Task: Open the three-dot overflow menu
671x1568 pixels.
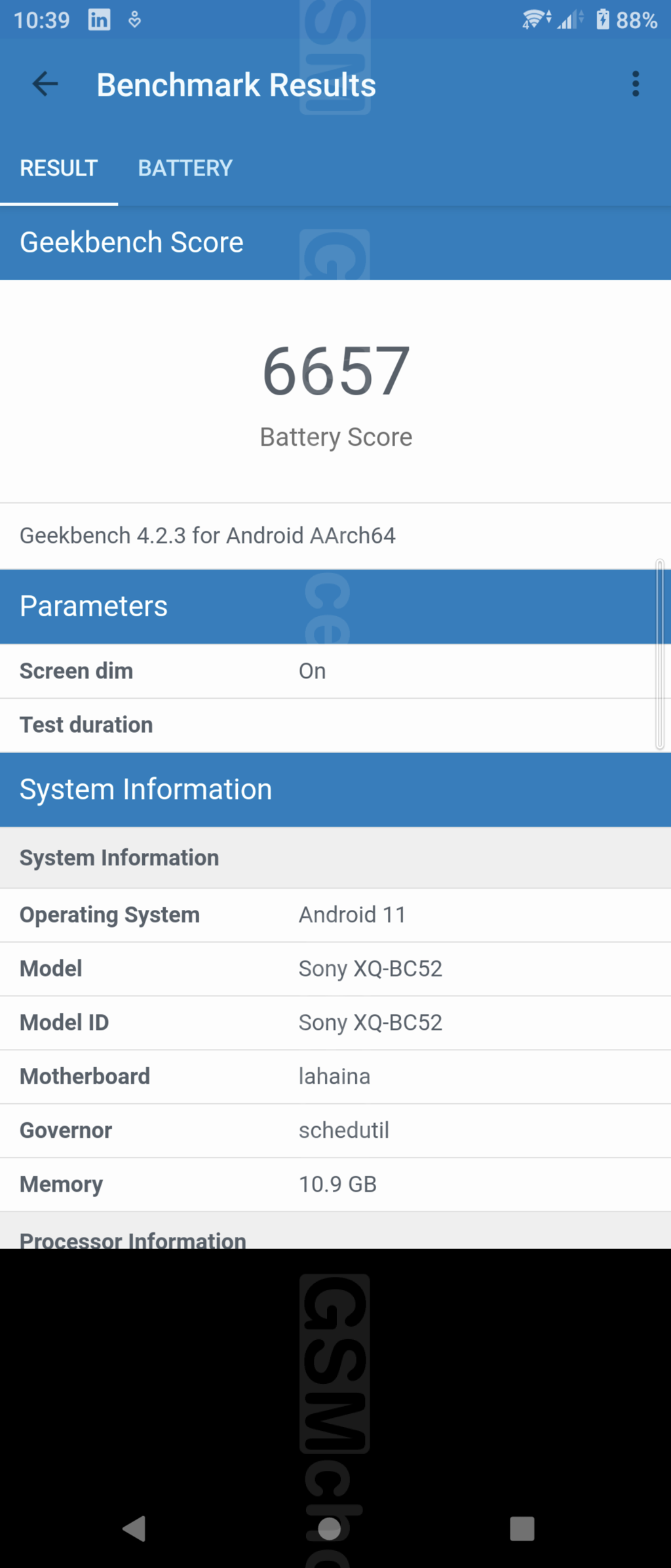Action: tap(635, 84)
